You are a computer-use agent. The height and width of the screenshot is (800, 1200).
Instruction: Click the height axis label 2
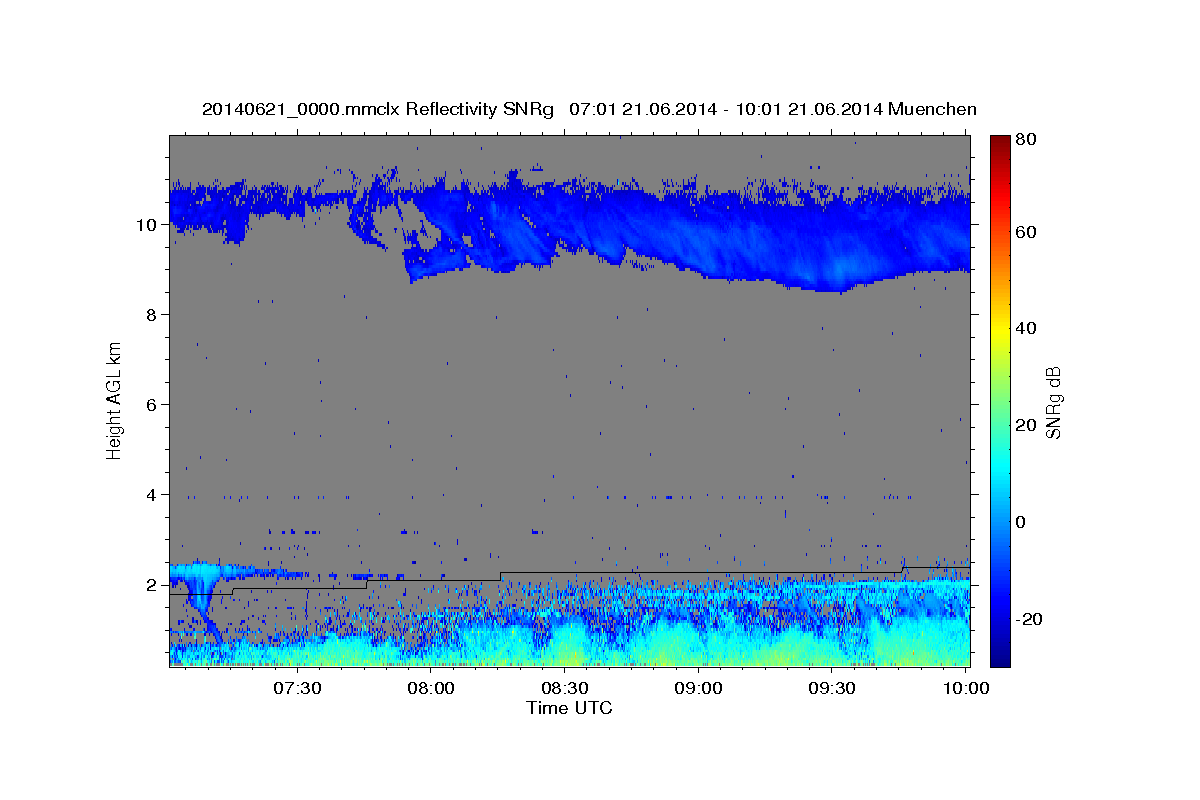(153, 585)
